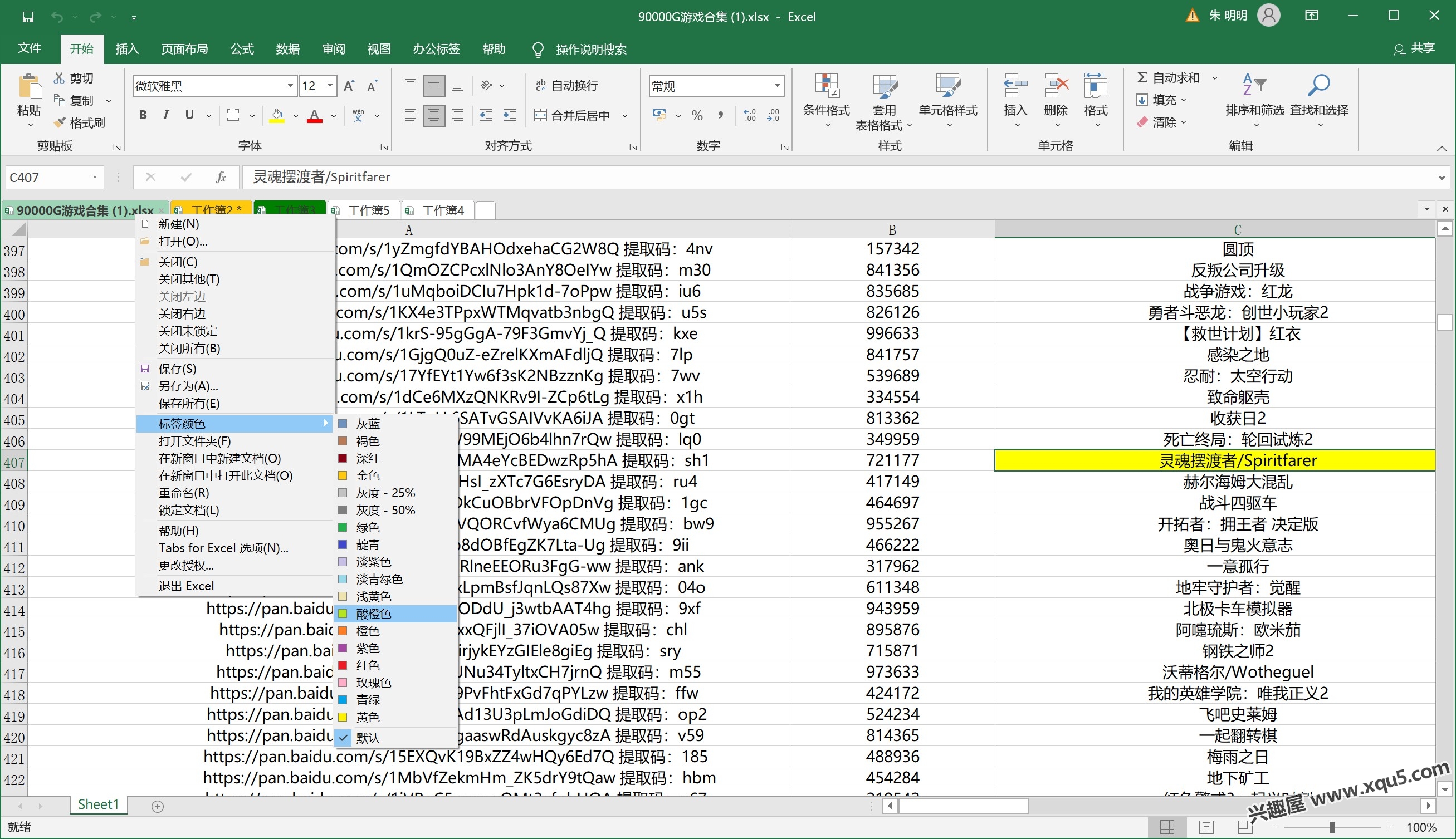
Task: Apply fill color with paint bucket icon
Action: point(277,116)
